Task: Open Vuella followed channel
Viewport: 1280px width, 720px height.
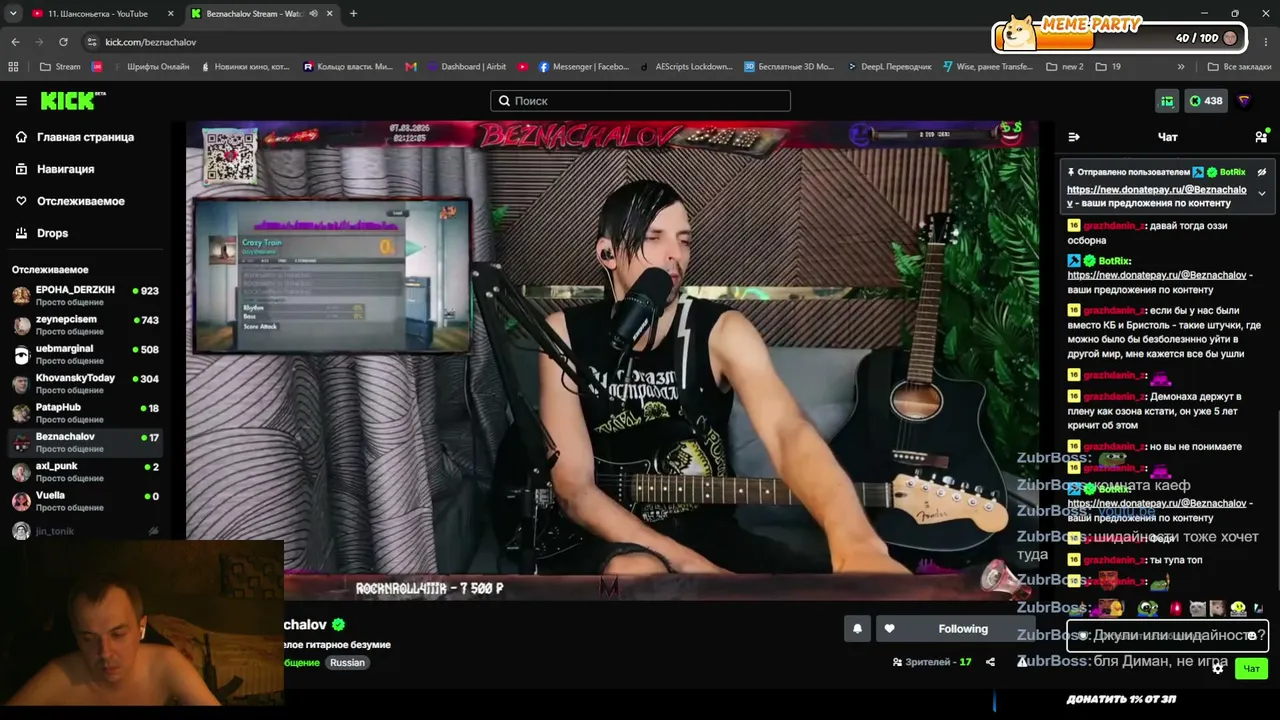Action: point(86,500)
